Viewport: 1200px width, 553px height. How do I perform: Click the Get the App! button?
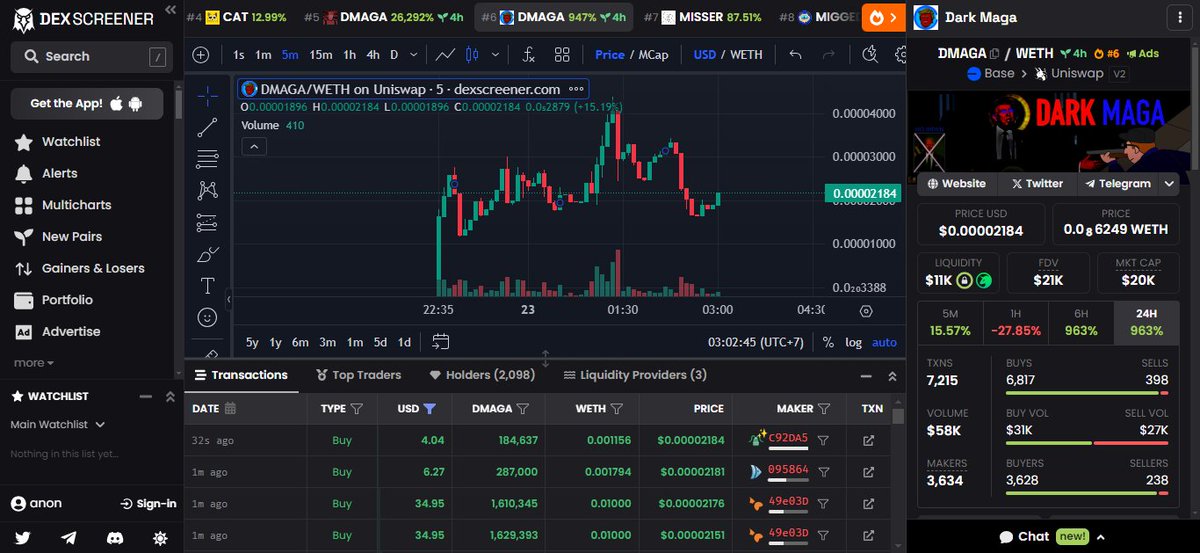point(87,103)
